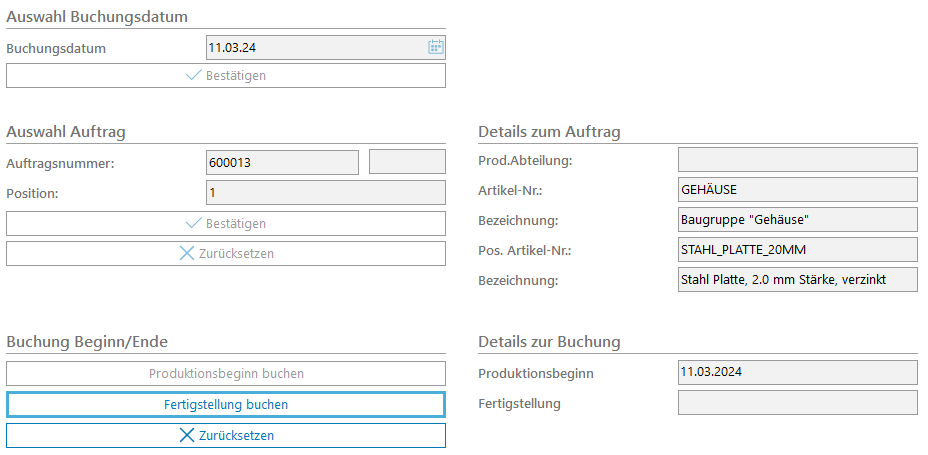Select the small empty box beside Auftragsnummer

(407, 162)
